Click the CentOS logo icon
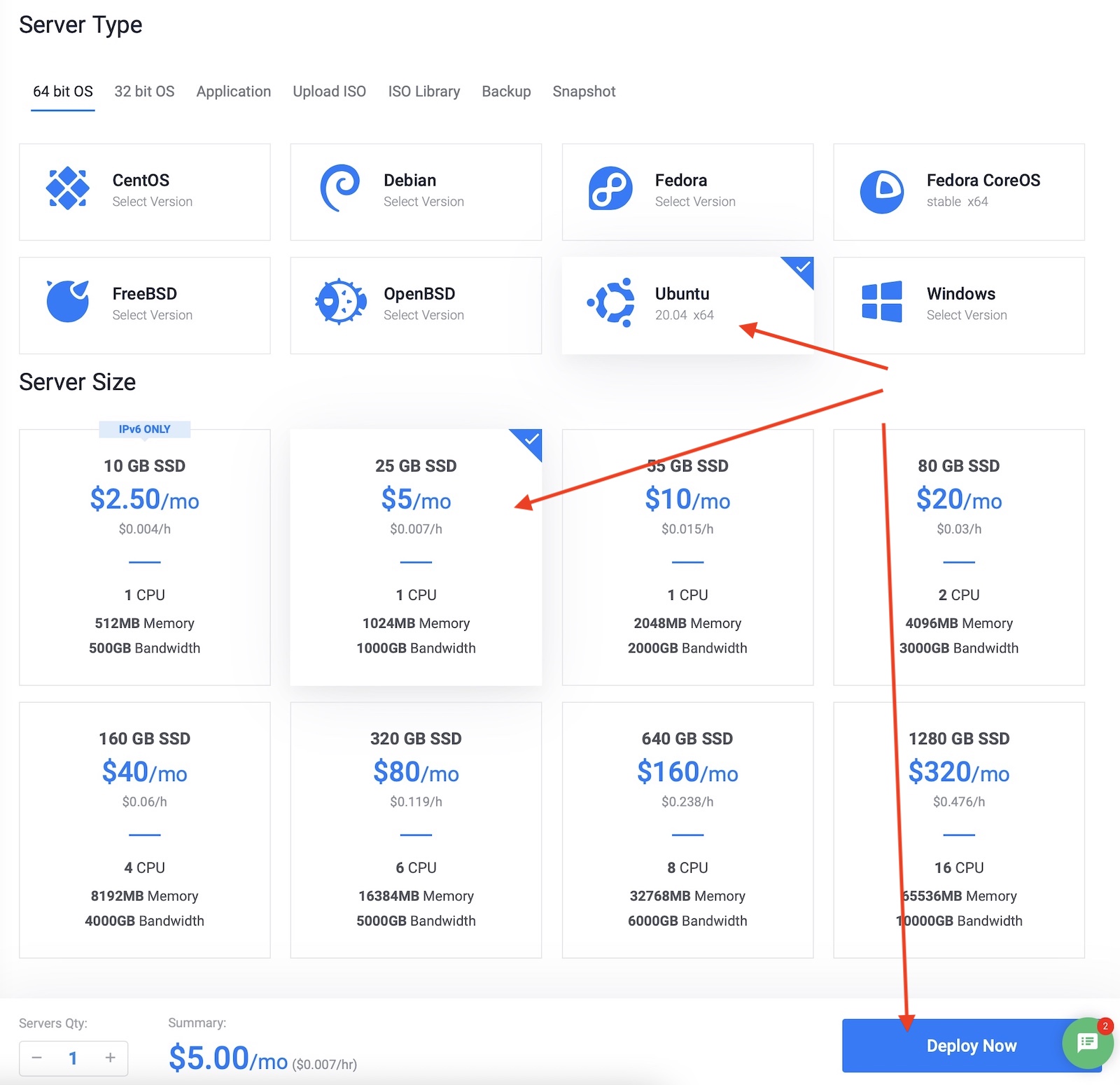Screen dimensions: 1120x1085 tap(67, 189)
